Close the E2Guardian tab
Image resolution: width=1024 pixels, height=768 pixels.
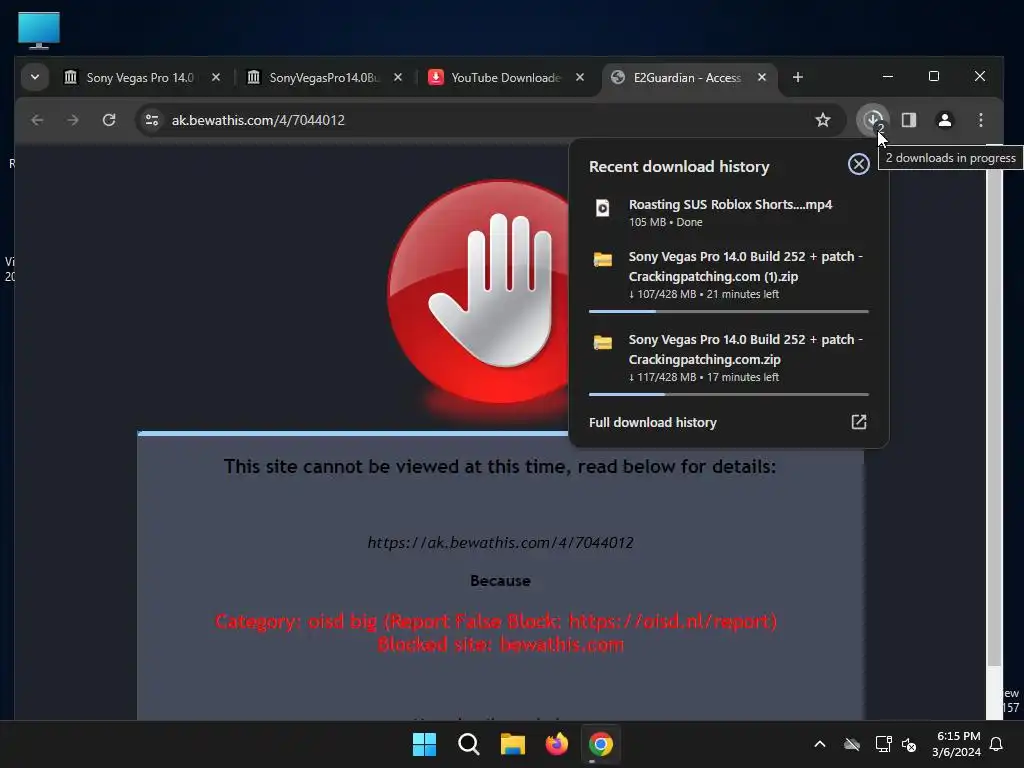pyautogui.click(x=761, y=77)
